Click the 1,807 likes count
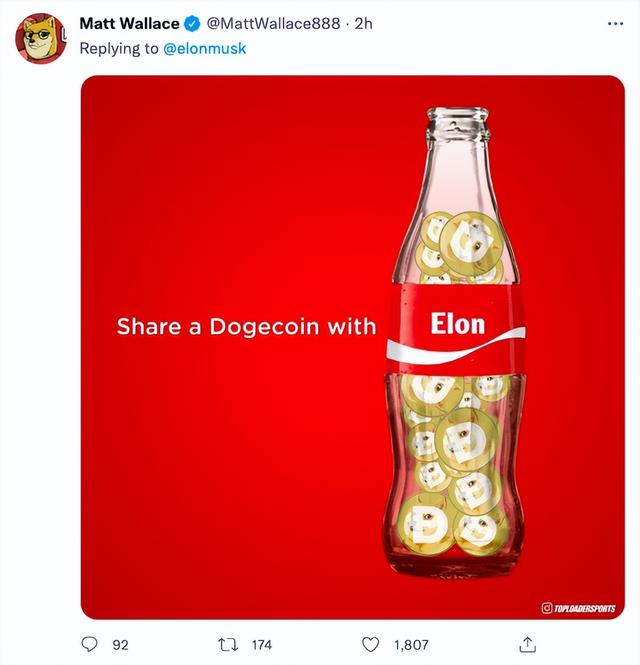The image size is (640, 665). pos(410,645)
